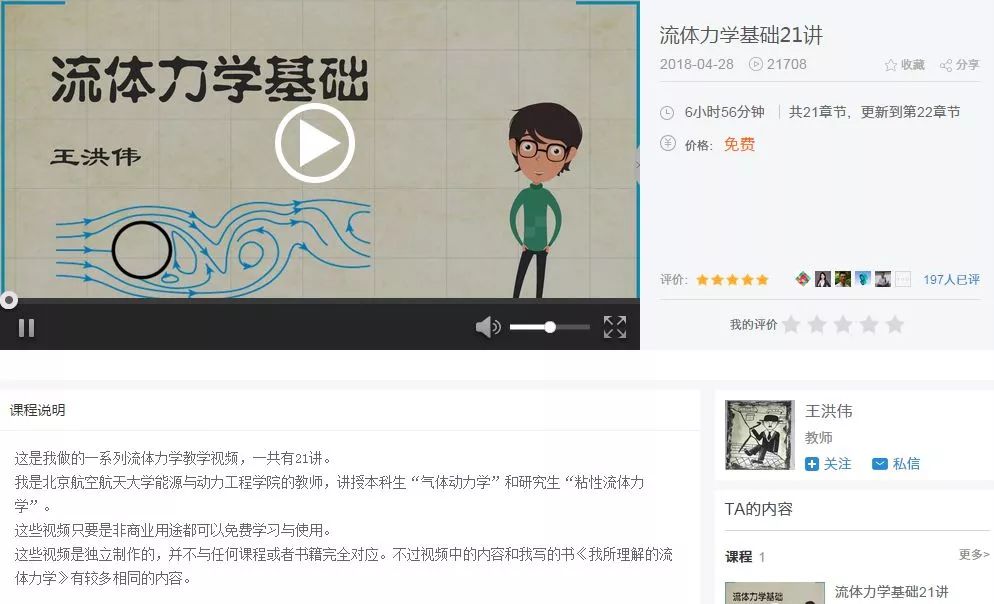Select the third star in 我的评价
The image size is (994, 604).
coord(842,324)
